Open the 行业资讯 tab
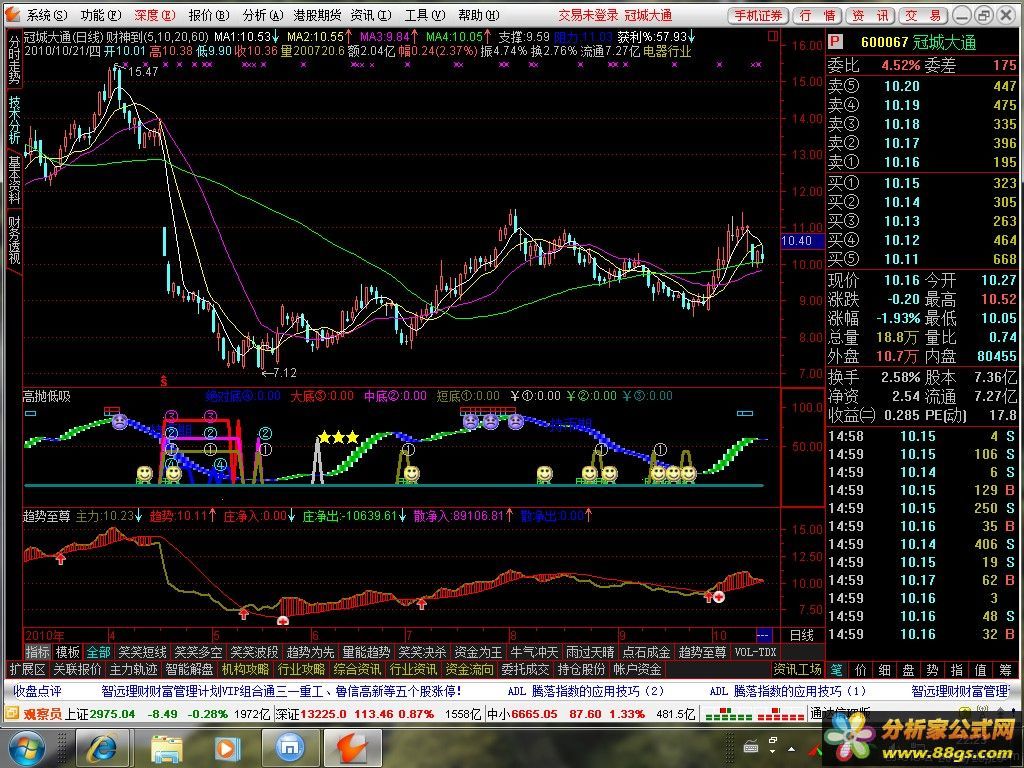Image resolution: width=1024 pixels, height=768 pixels. pos(413,669)
